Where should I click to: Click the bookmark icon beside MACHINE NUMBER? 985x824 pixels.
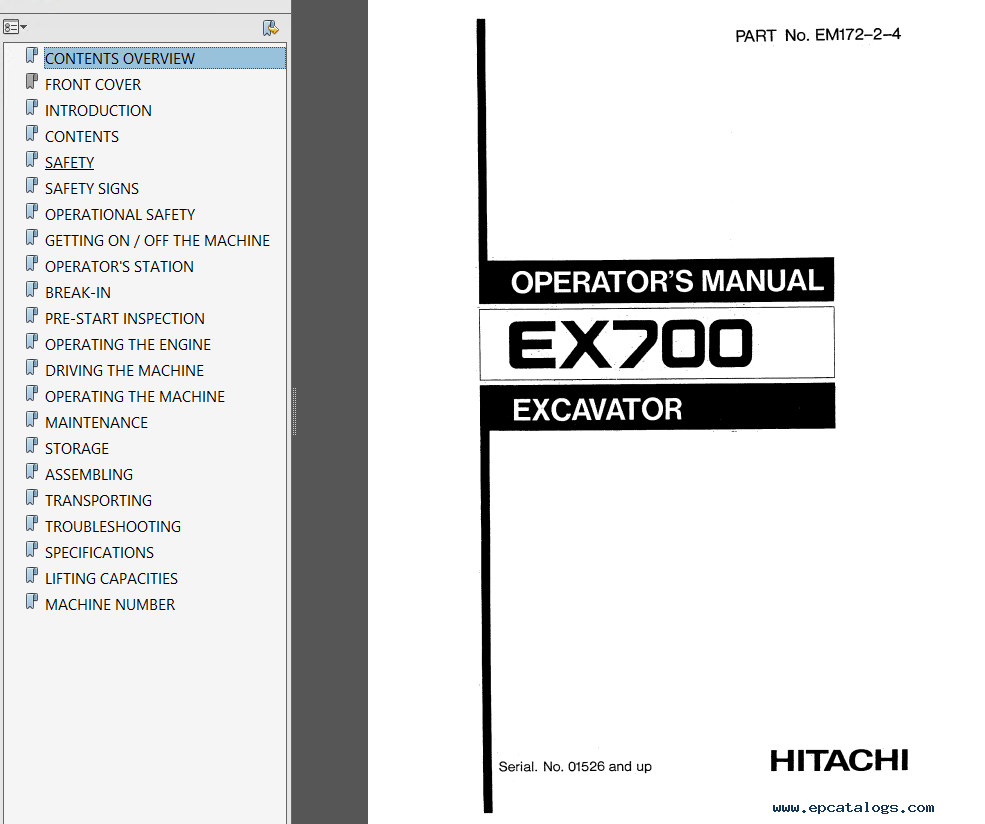[31, 602]
